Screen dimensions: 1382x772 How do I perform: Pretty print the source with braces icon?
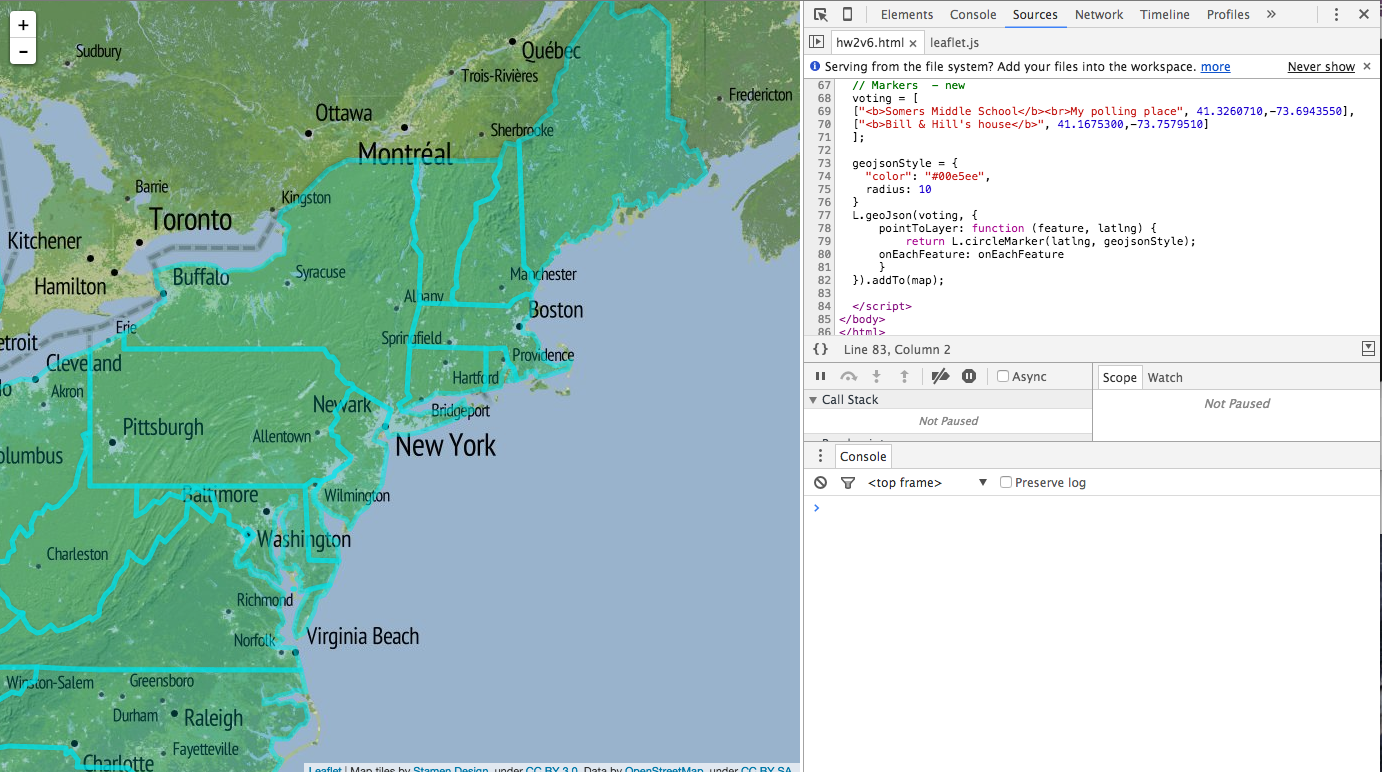[x=820, y=349]
